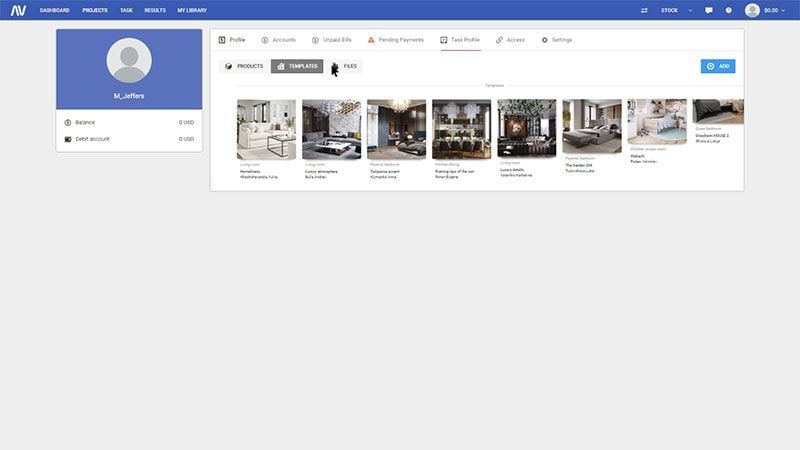This screenshot has height=450, width=800.
Task: Click the M_Jeffers username
Action: [x=129, y=96]
